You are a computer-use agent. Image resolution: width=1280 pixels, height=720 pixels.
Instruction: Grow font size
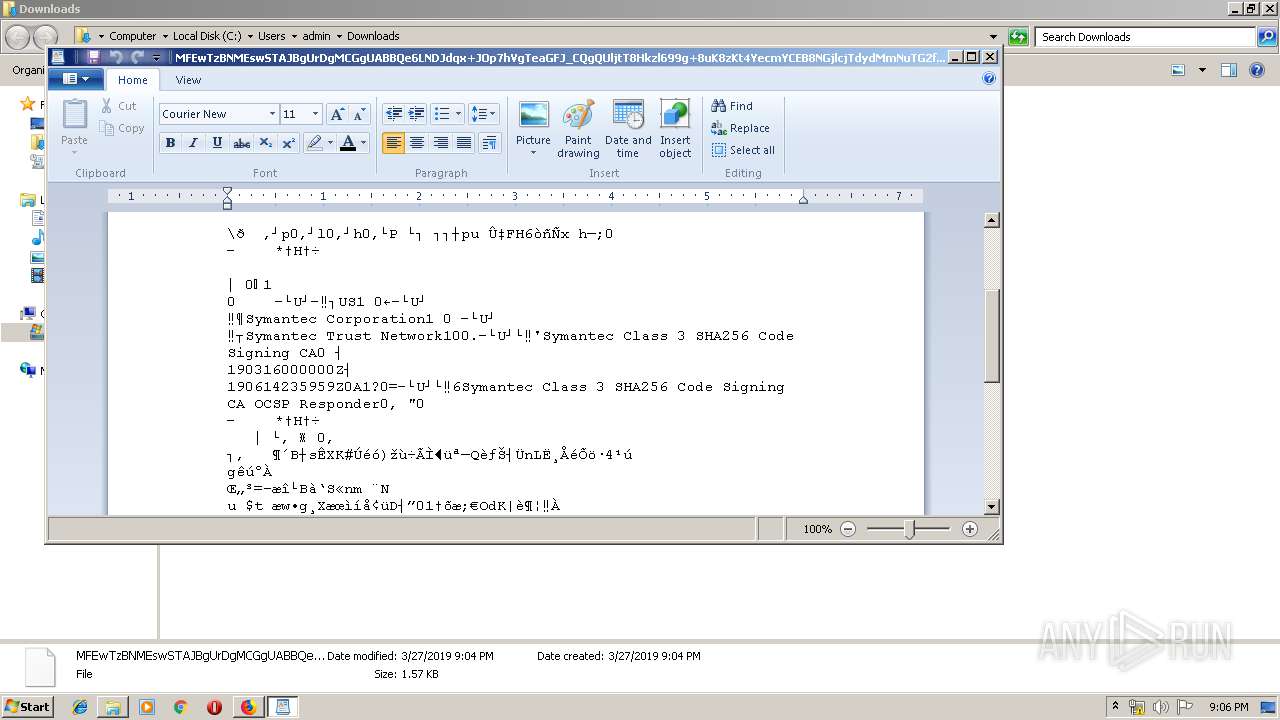click(x=338, y=114)
